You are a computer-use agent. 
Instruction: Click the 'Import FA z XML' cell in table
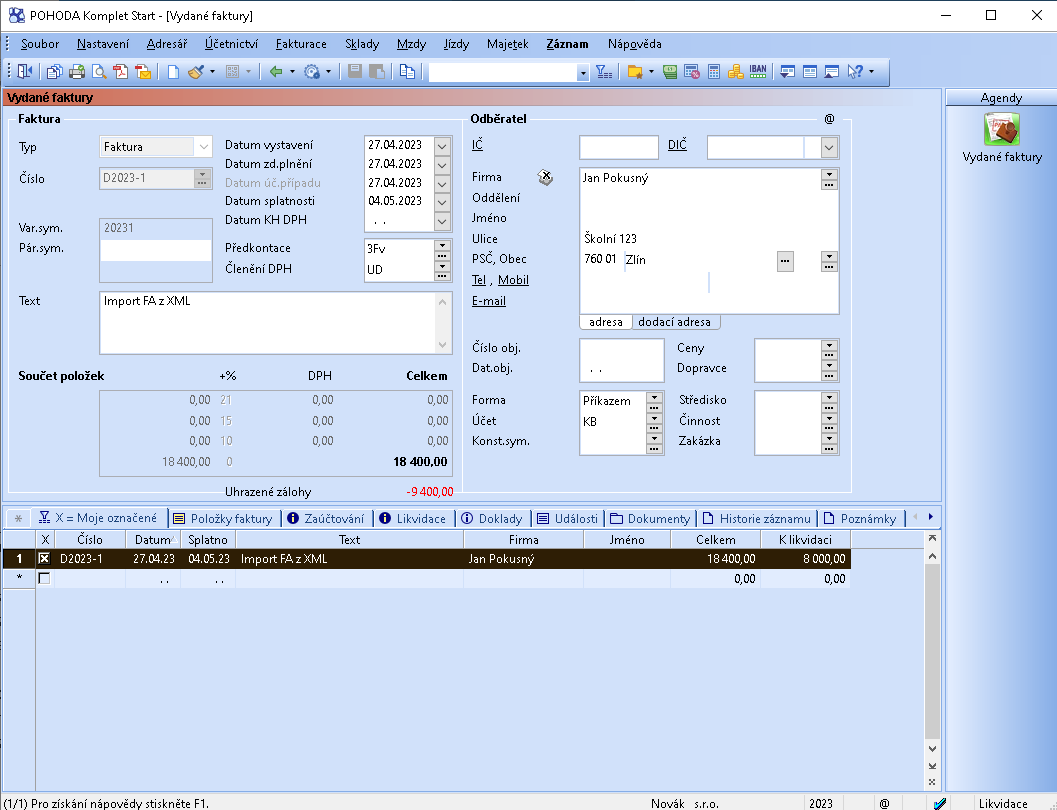[x=349, y=559]
